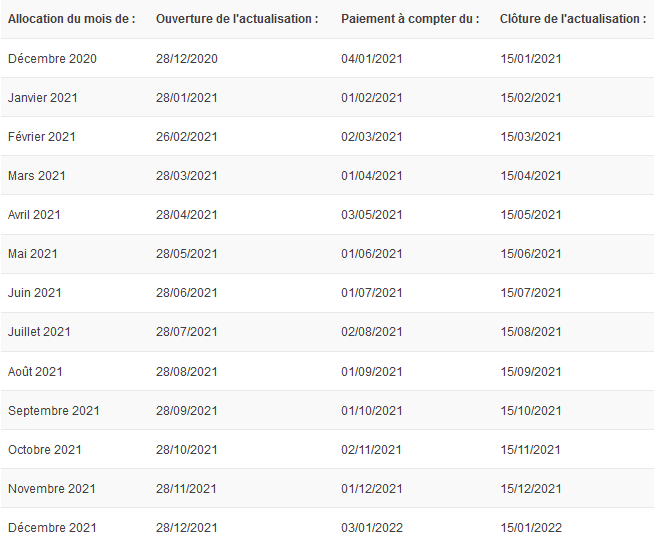
Task: Select the Avril 2021 row label
Action: click(x=34, y=215)
